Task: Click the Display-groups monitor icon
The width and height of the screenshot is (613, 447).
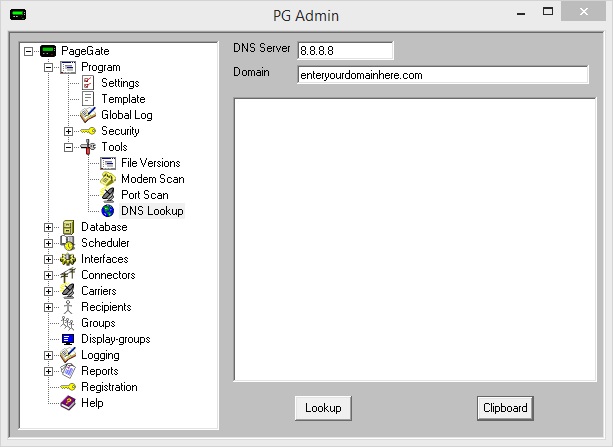Action: pos(68,339)
